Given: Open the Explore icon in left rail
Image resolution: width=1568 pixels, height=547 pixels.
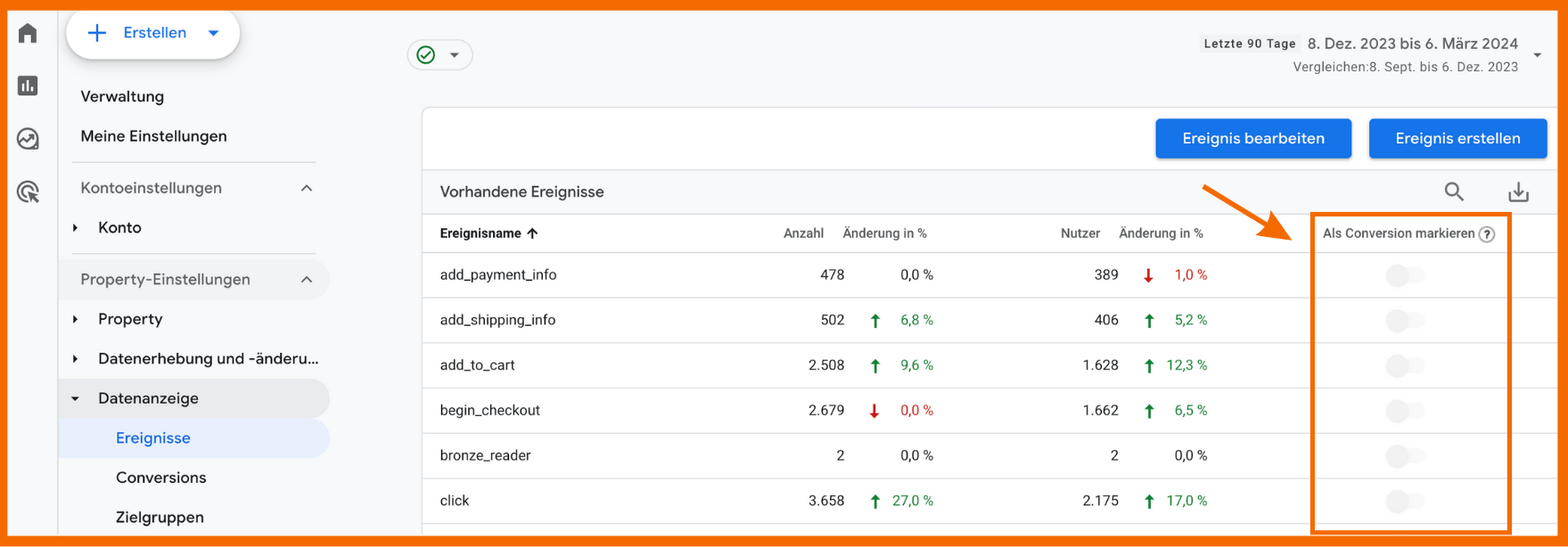Looking at the screenshot, I should (28, 139).
